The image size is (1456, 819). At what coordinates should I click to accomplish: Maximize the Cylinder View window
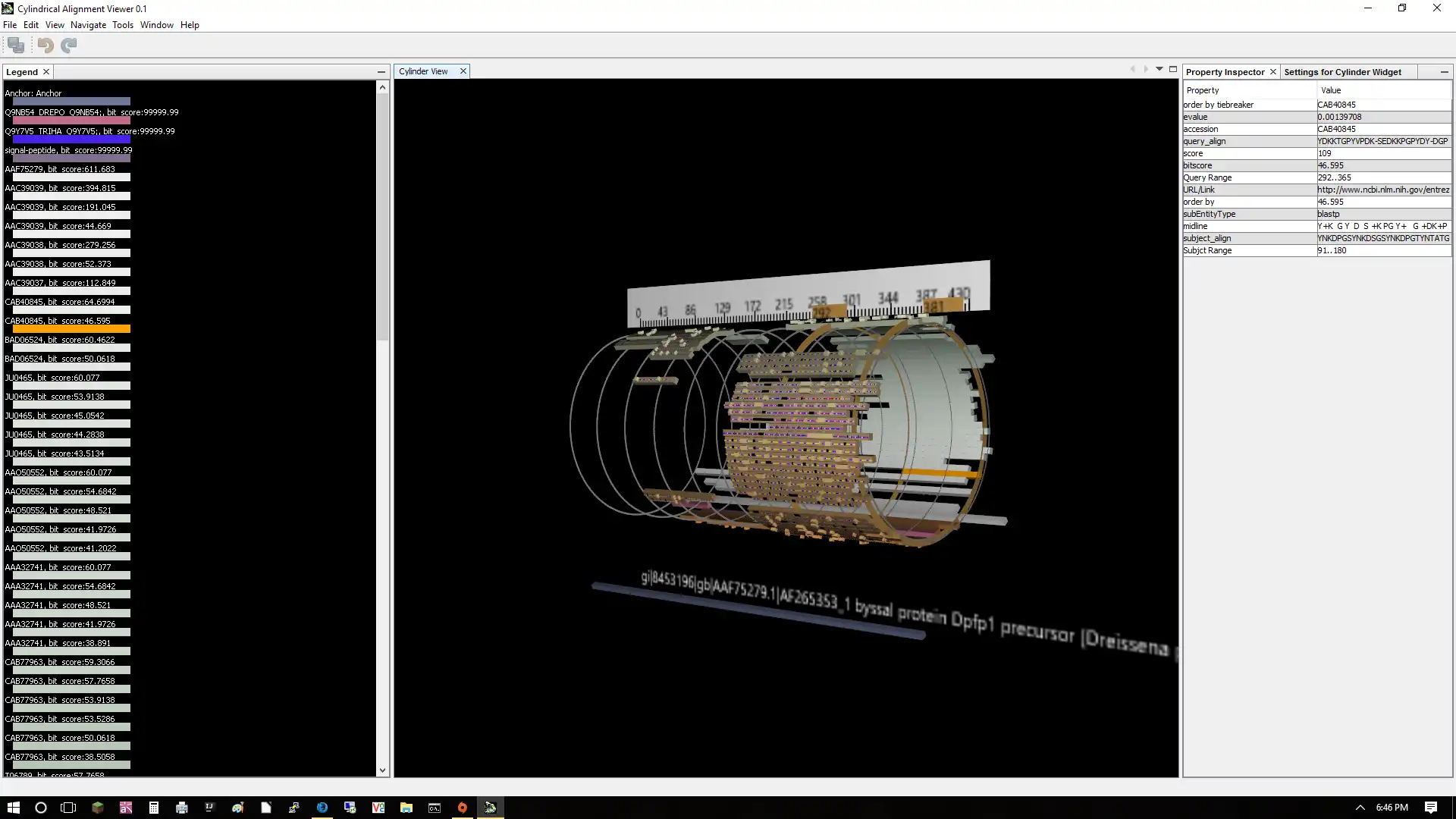(x=1173, y=69)
